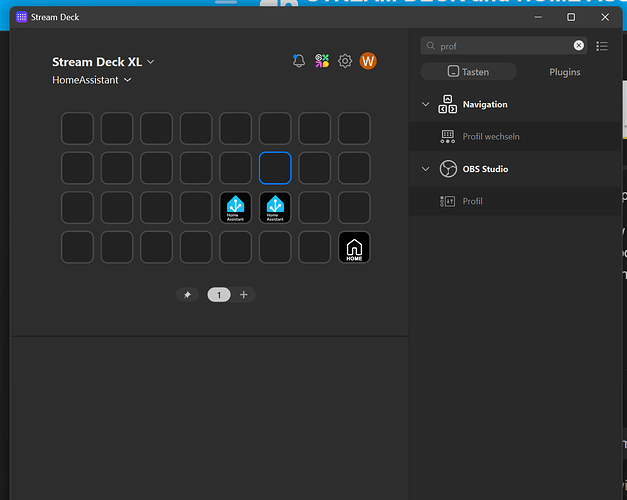The height and width of the screenshot is (500, 627).
Task: Click the OBS Studio category label
Action: click(485, 169)
